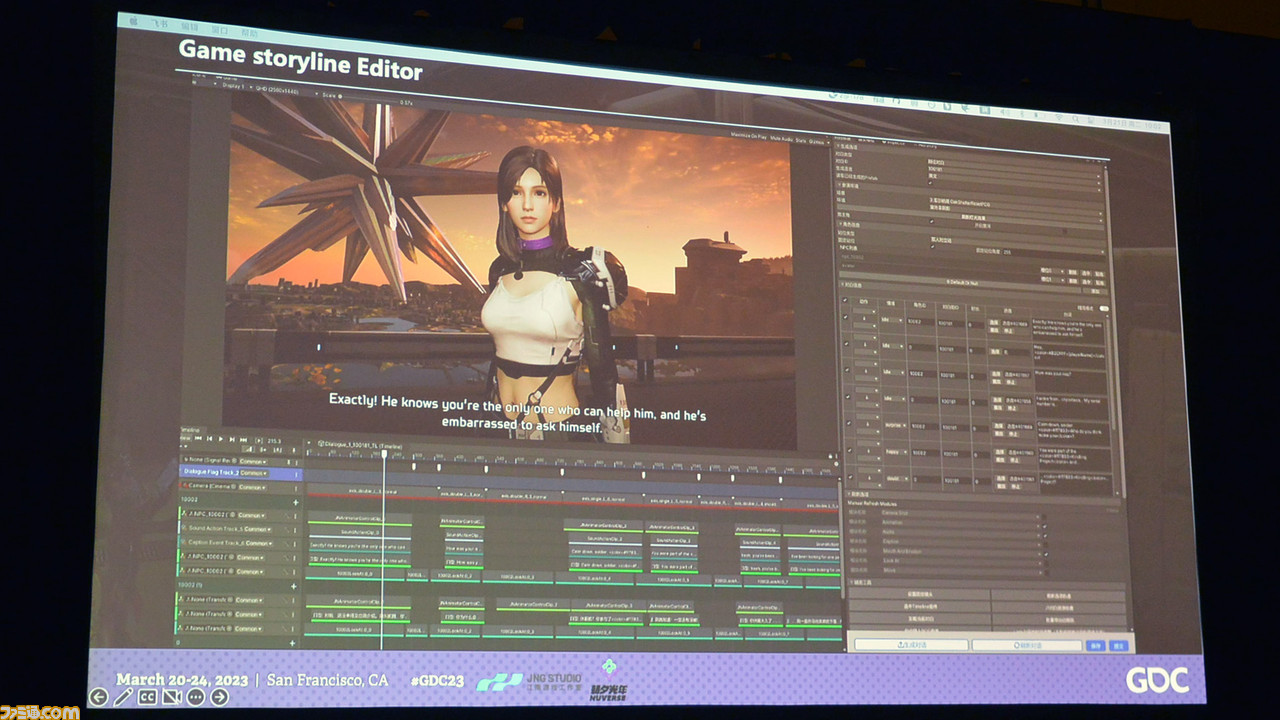Screen dimensions: 1280x720
Task: Add track to first 10002 group
Action: [x=295, y=502]
